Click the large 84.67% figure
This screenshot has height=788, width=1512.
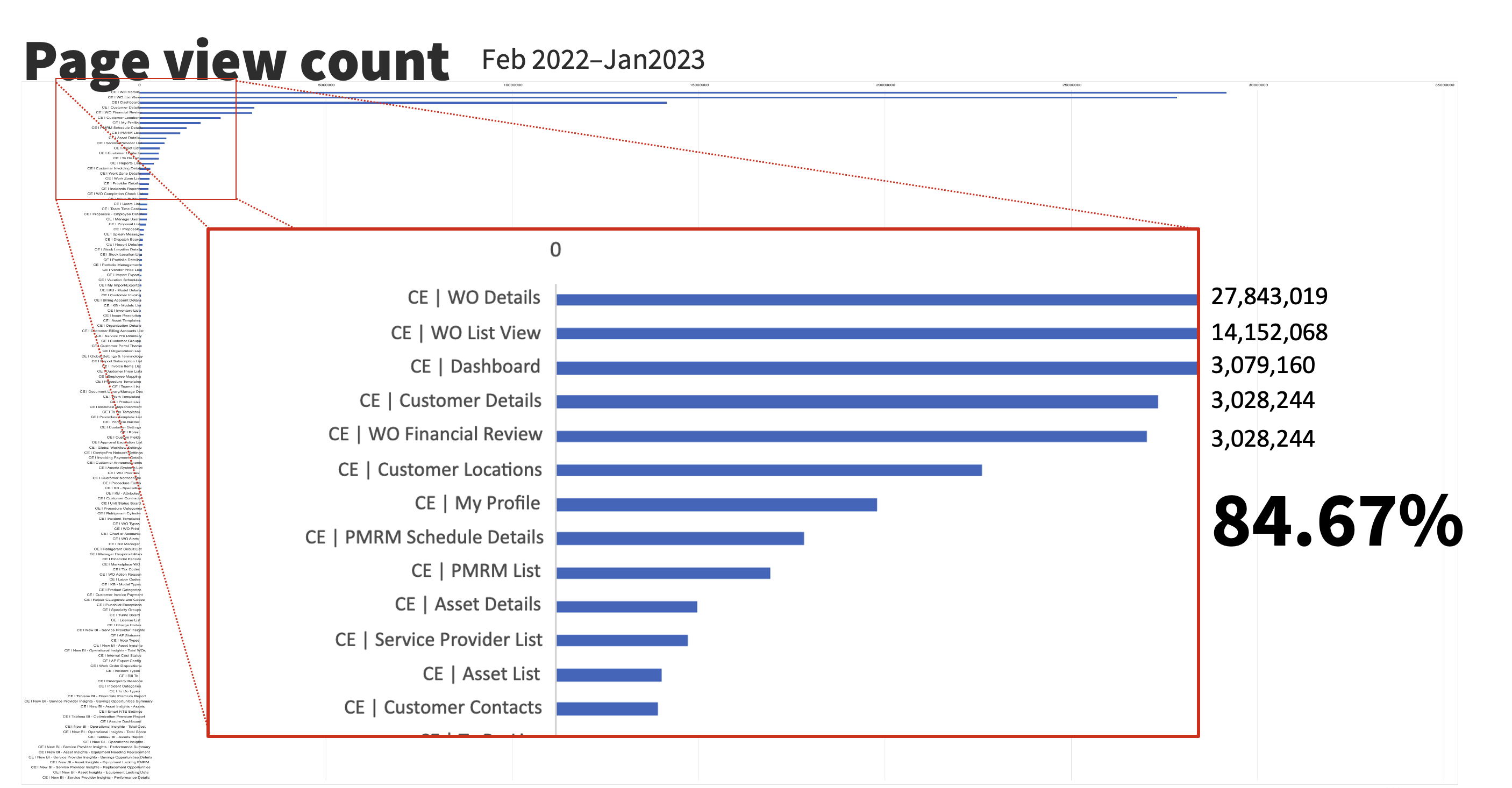tap(1337, 521)
